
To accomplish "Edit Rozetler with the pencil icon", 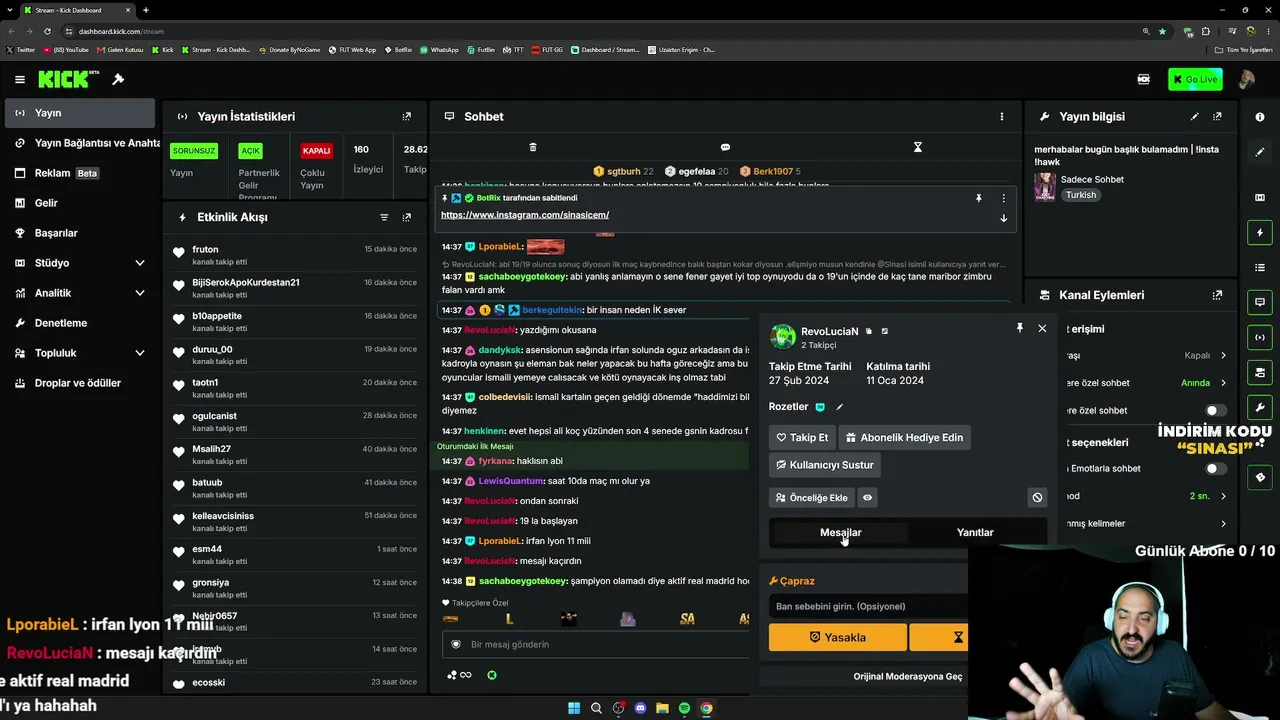I will tap(840, 407).
